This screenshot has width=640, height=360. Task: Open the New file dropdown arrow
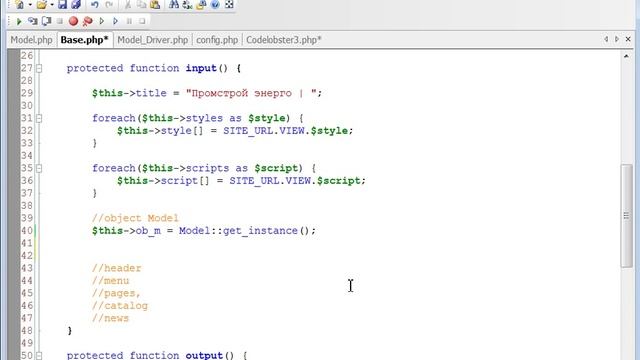click(x=30, y=5)
